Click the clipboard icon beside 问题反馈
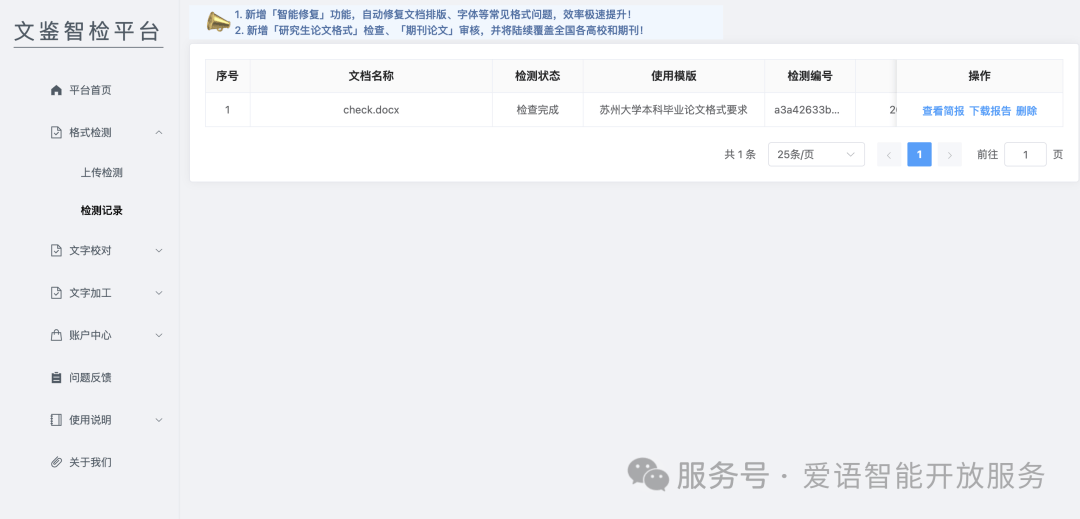Image resolution: width=1080 pixels, height=519 pixels. [x=56, y=378]
